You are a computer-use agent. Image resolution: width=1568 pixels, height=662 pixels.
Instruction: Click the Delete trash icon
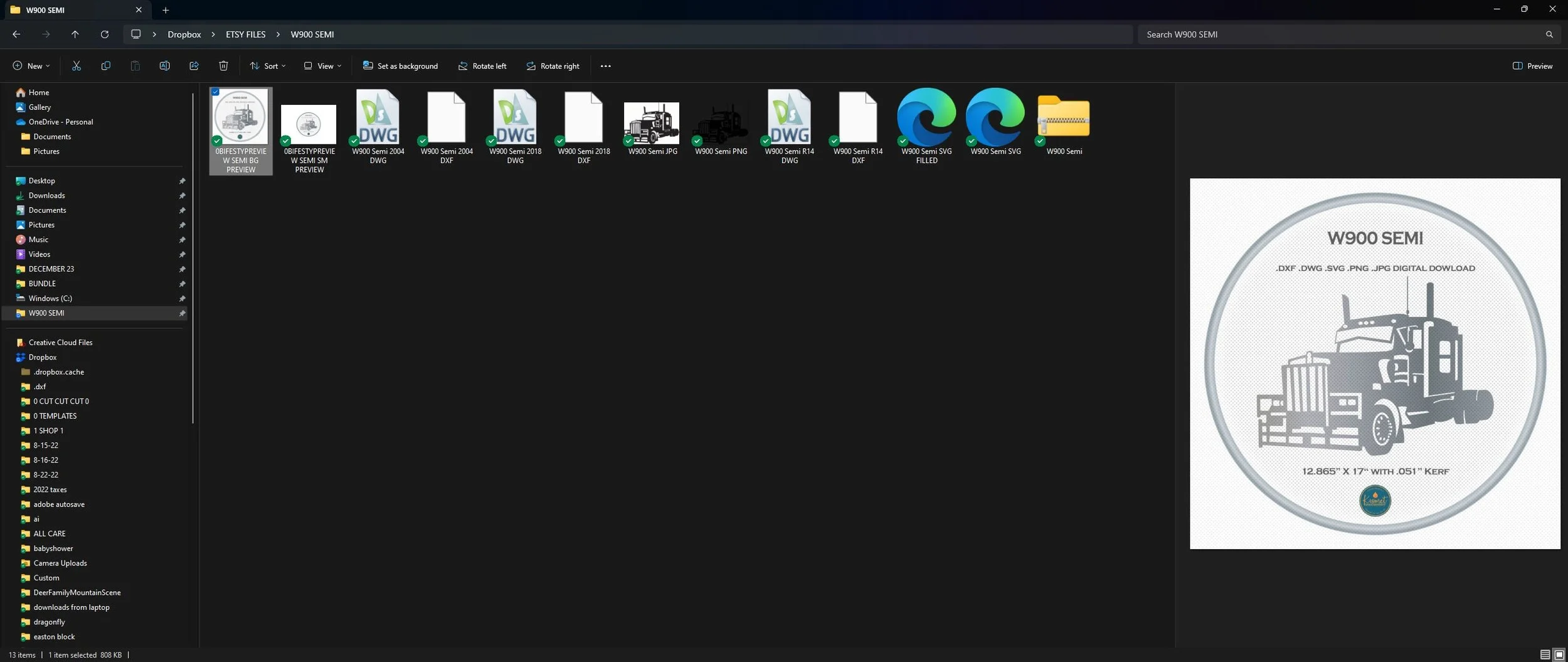point(223,66)
